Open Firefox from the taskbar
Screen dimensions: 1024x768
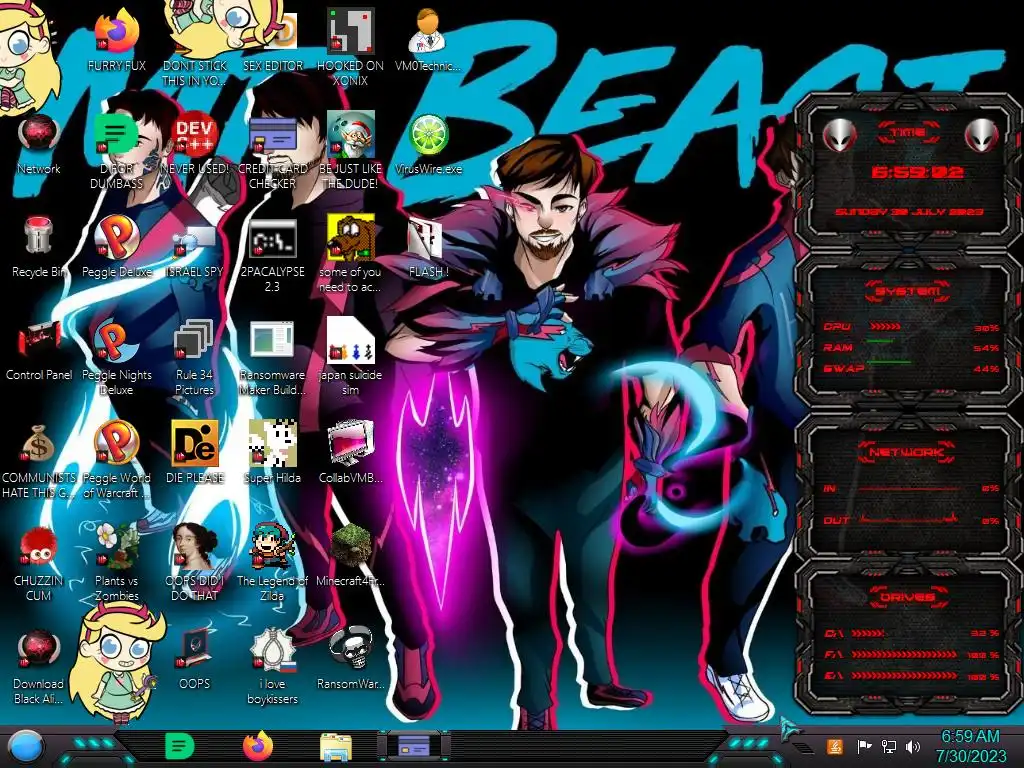(x=258, y=746)
